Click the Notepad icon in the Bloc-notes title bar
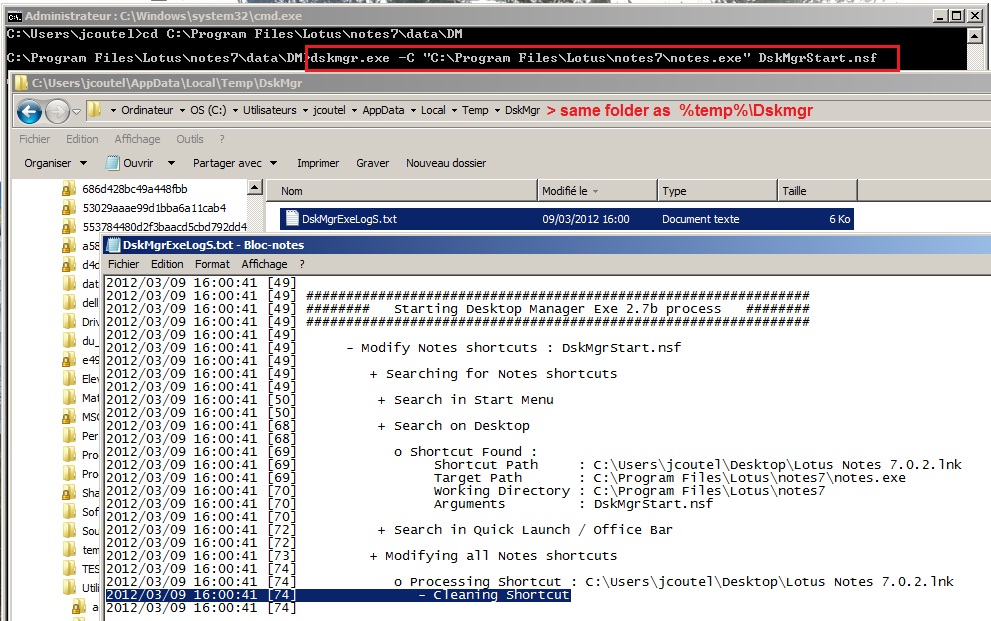Viewport: 991px width, 621px height. click(113, 245)
